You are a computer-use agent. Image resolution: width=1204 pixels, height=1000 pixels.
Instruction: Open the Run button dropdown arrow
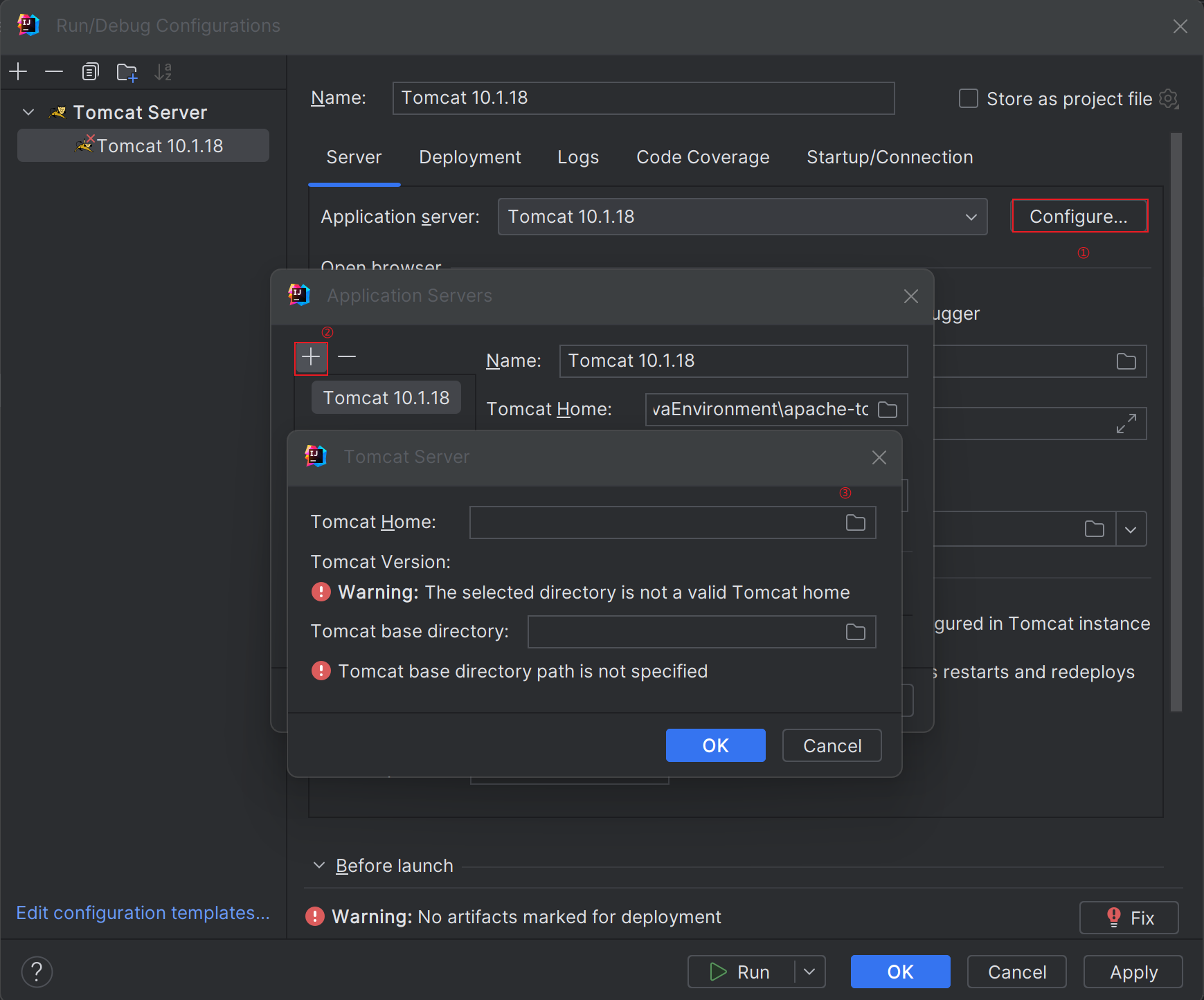(808, 972)
